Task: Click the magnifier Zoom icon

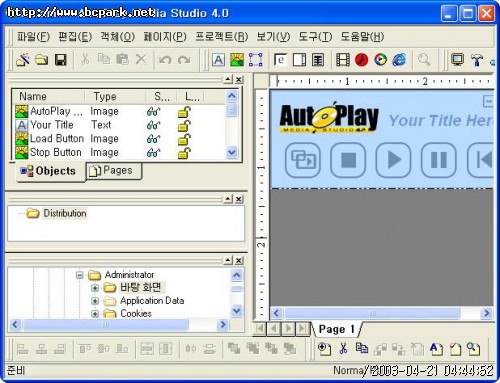Action: (424, 60)
